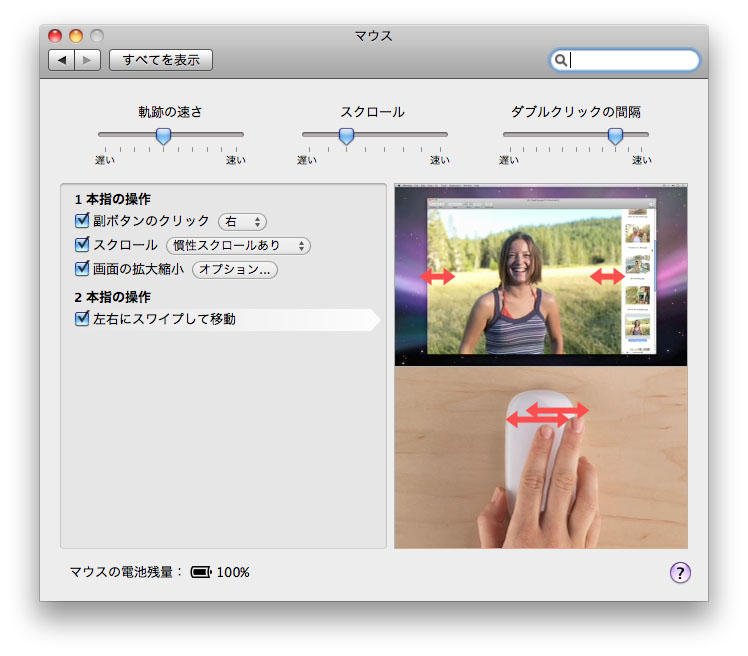Click the magnifying glass search icon

(561, 60)
